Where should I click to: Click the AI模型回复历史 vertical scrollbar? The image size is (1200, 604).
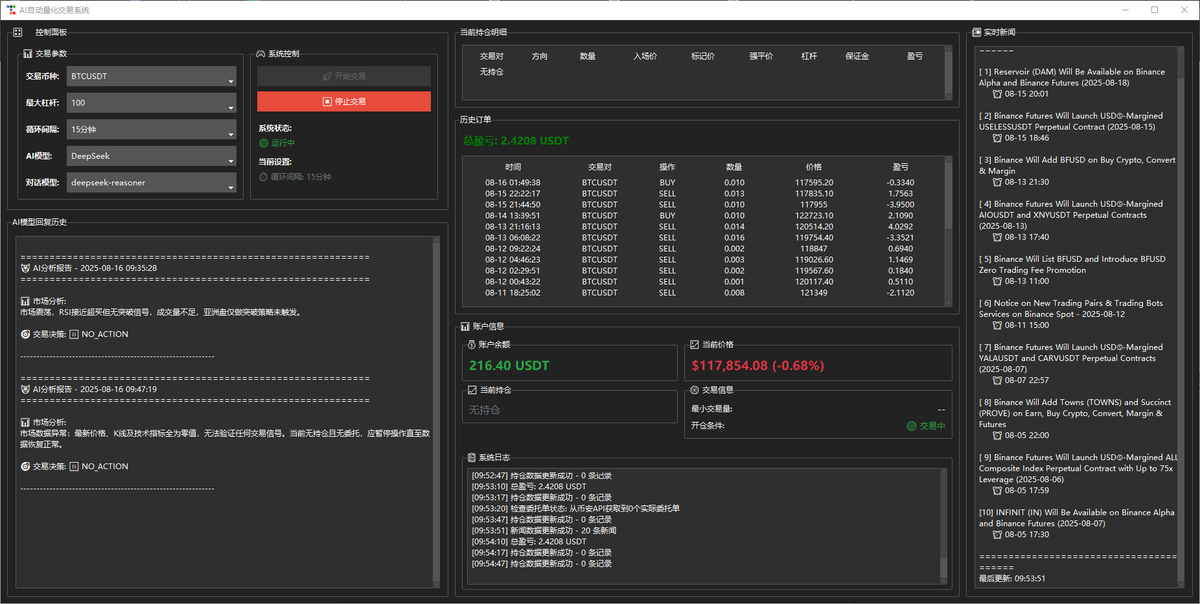(434, 412)
